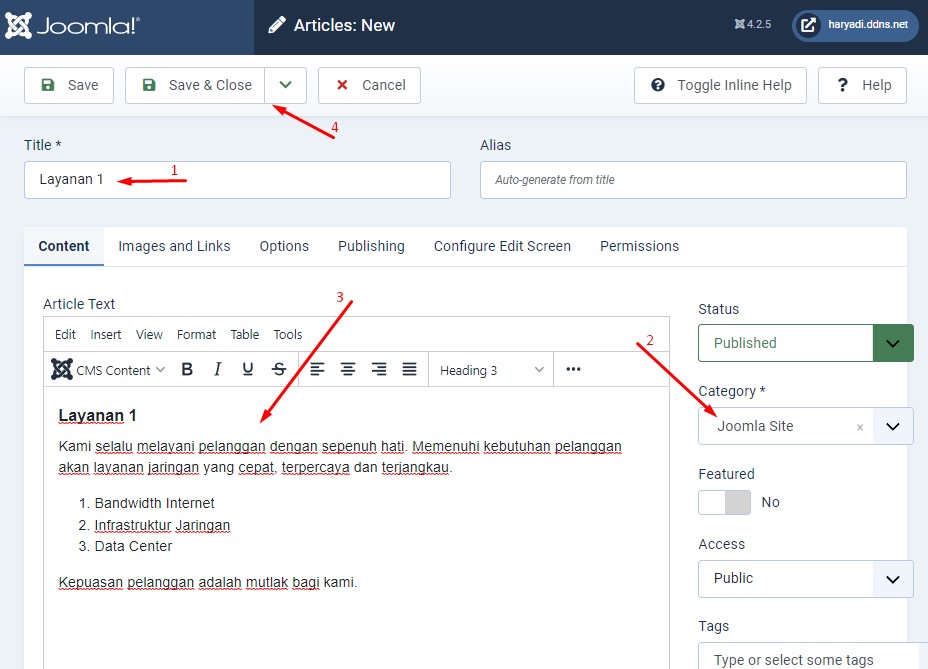Justify the article text

(409, 370)
